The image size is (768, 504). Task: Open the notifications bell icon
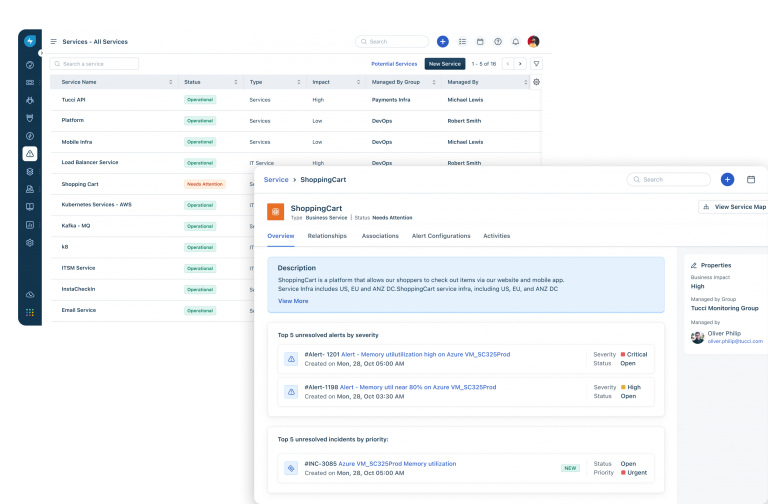click(x=515, y=42)
